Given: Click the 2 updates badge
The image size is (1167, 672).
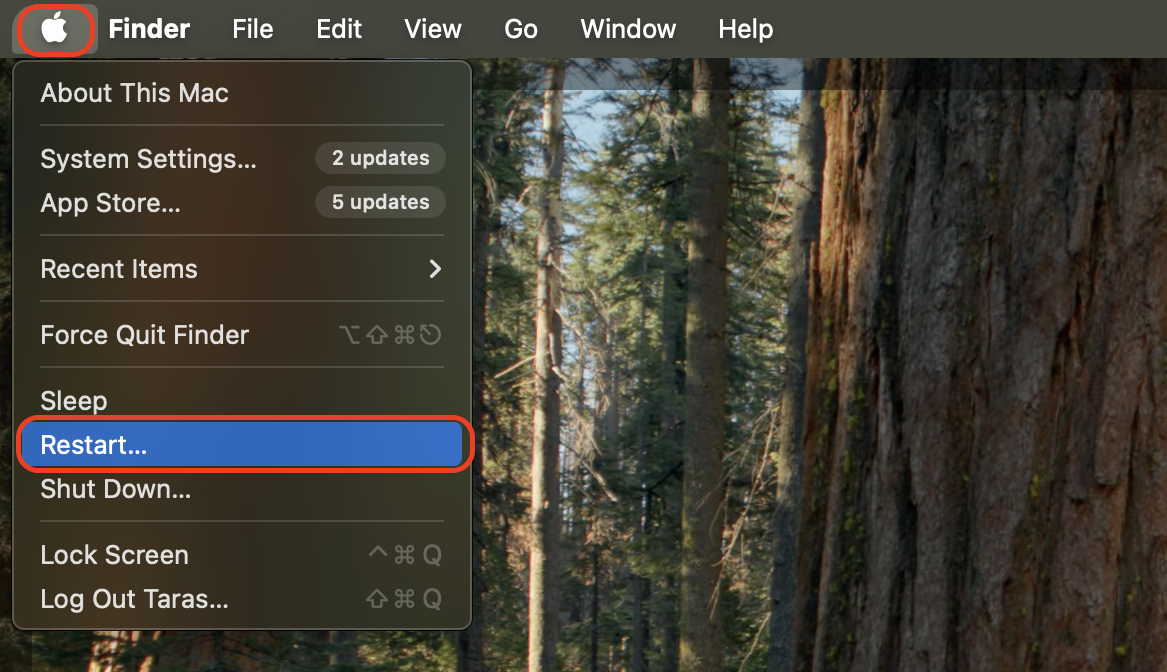Looking at the screenshot, I should point(380,158).
